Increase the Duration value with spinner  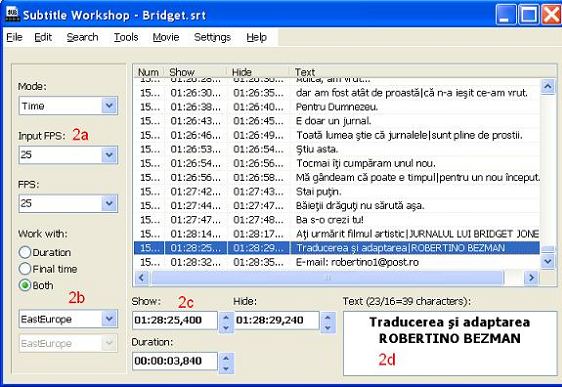(x=226, y=357)
